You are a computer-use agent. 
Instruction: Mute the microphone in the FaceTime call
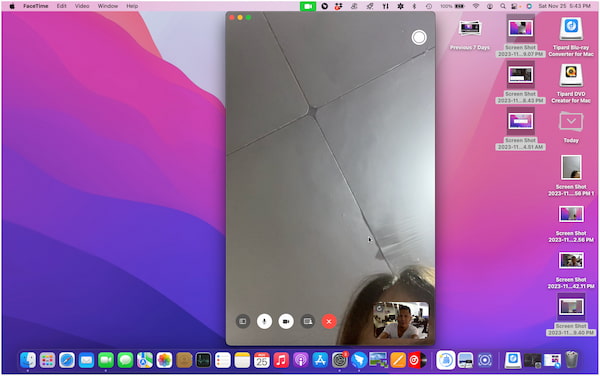click(x=264, y=321)
